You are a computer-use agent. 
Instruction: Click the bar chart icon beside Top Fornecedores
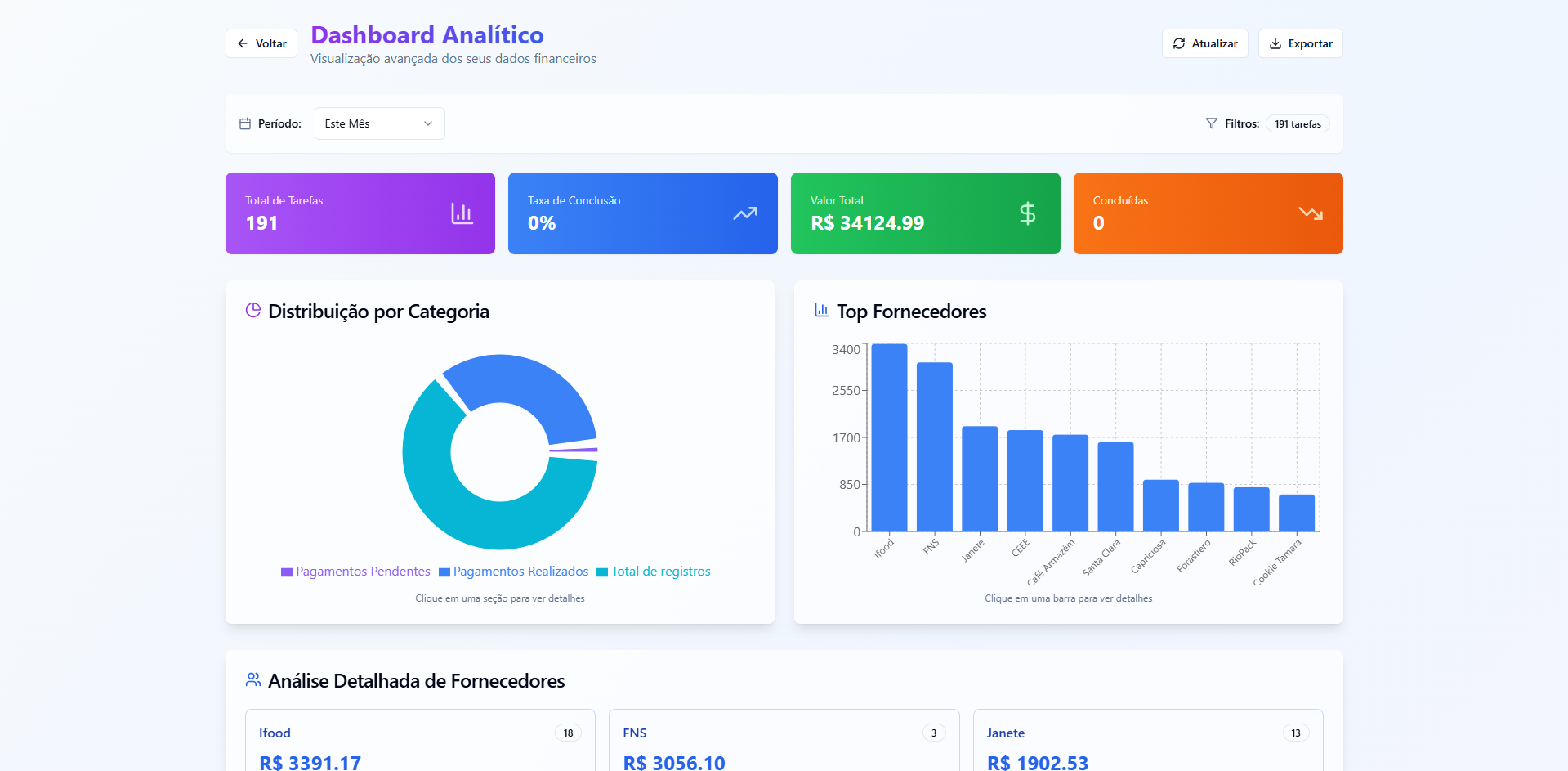pos(822,311)
